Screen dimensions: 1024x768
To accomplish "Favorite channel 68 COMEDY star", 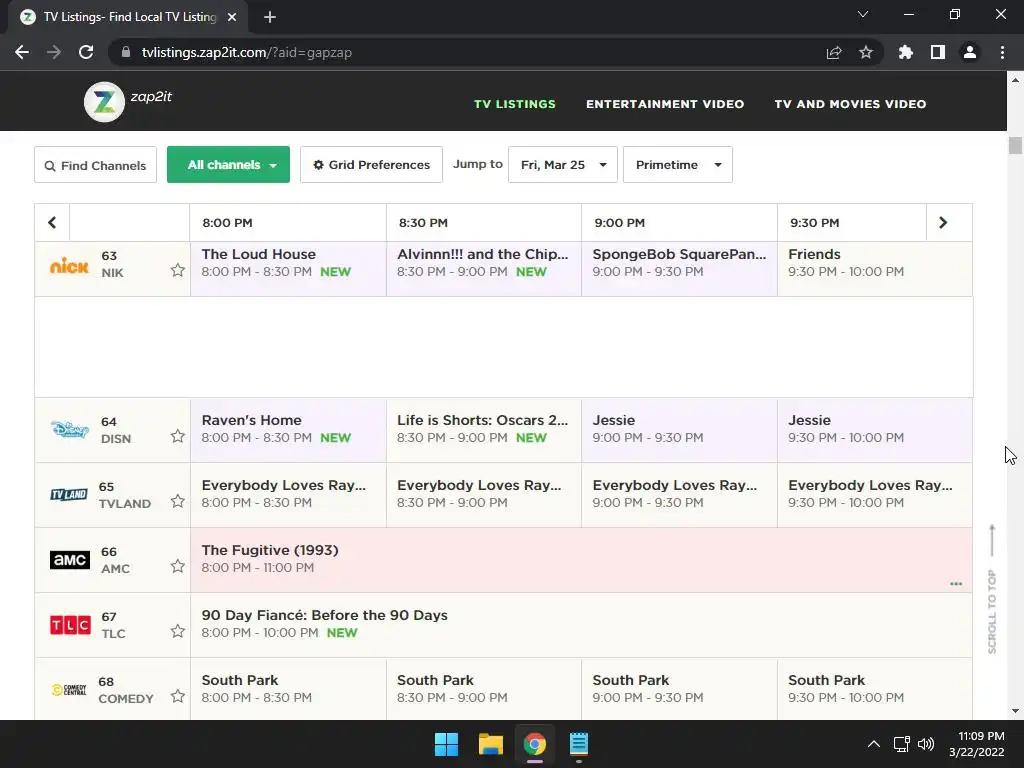I will pyautogui.click(x=178, y=696).
